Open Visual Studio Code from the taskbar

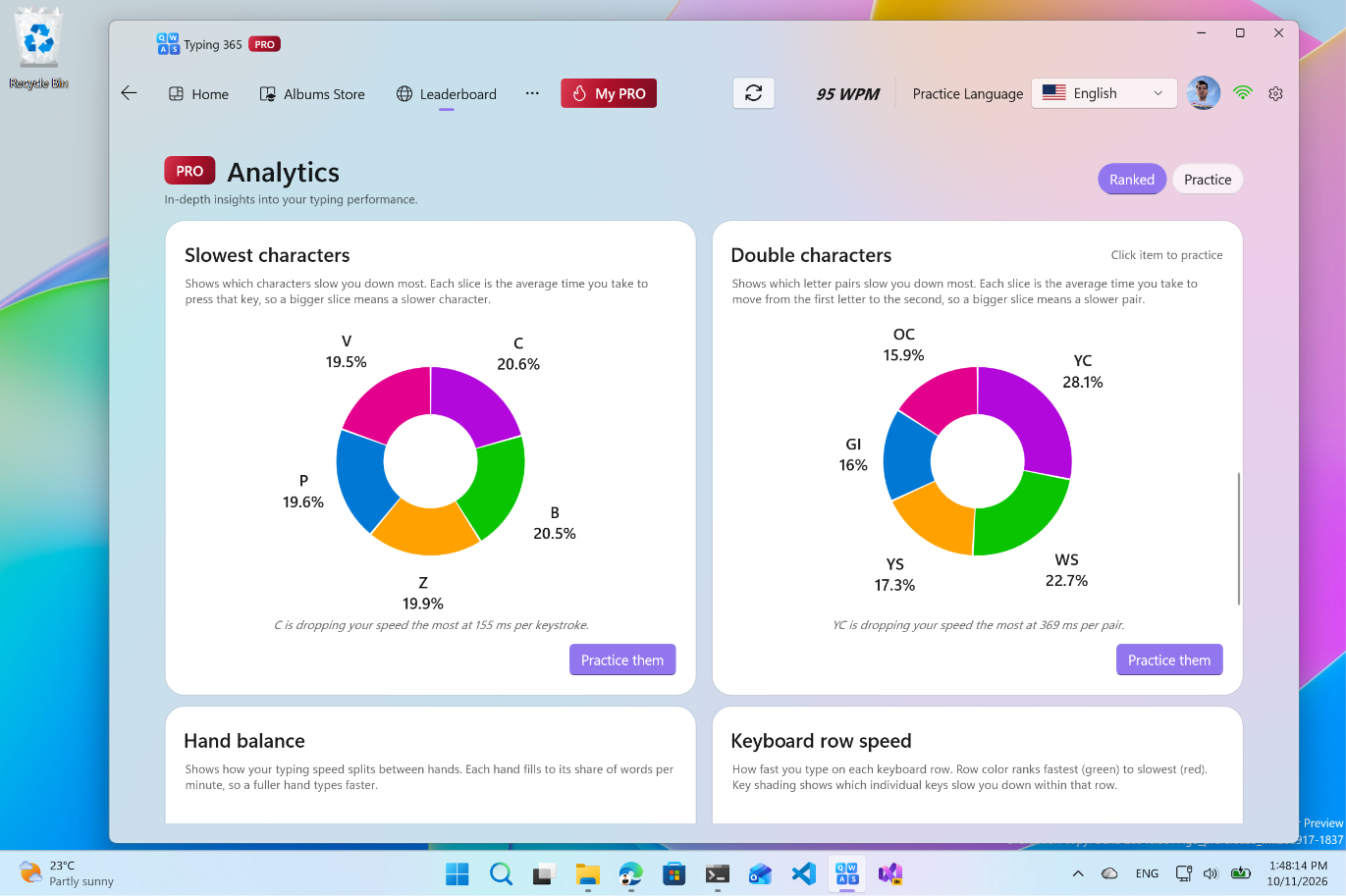tap(804, 873)
